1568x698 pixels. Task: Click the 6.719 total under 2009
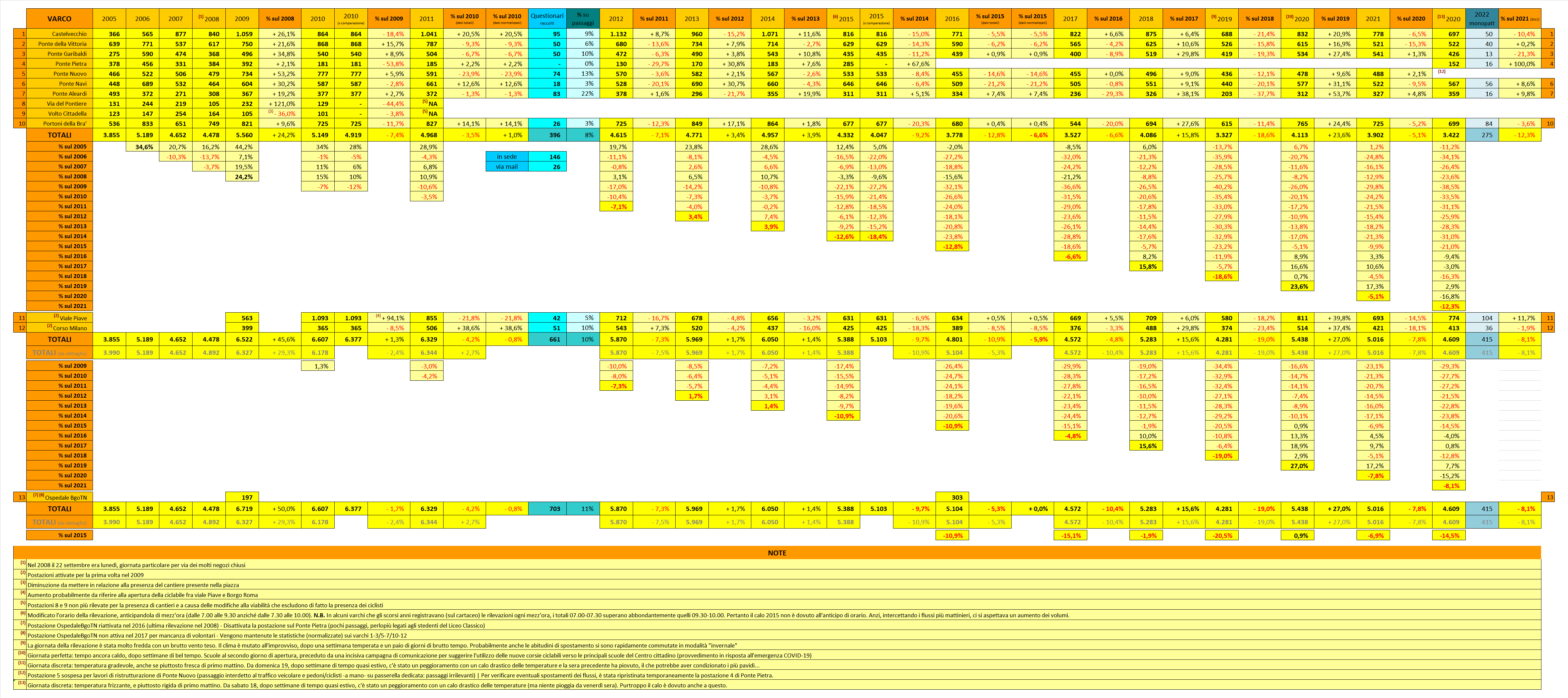(x=242, y=509)
